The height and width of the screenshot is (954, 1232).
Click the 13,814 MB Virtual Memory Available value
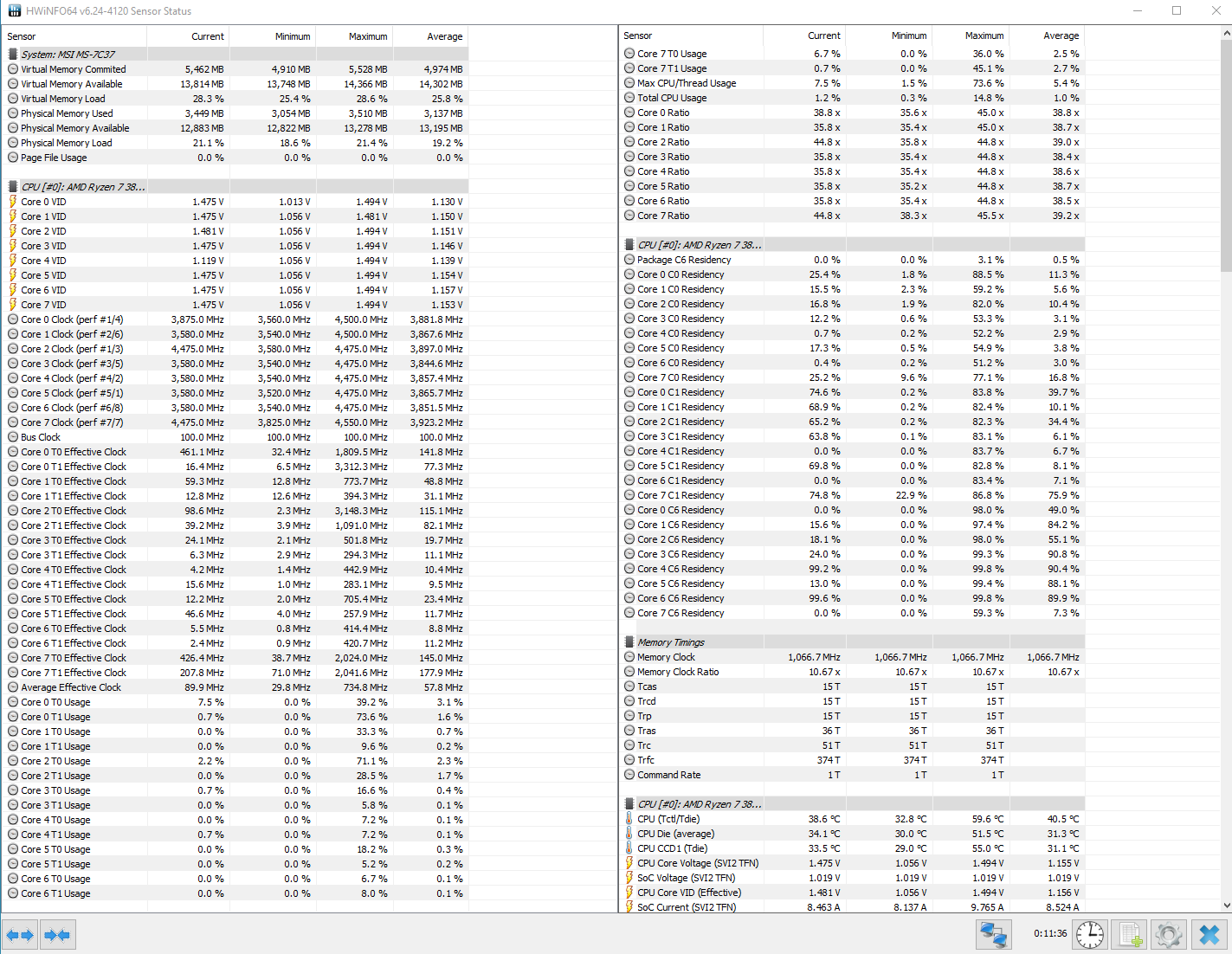tap(202, 84)
